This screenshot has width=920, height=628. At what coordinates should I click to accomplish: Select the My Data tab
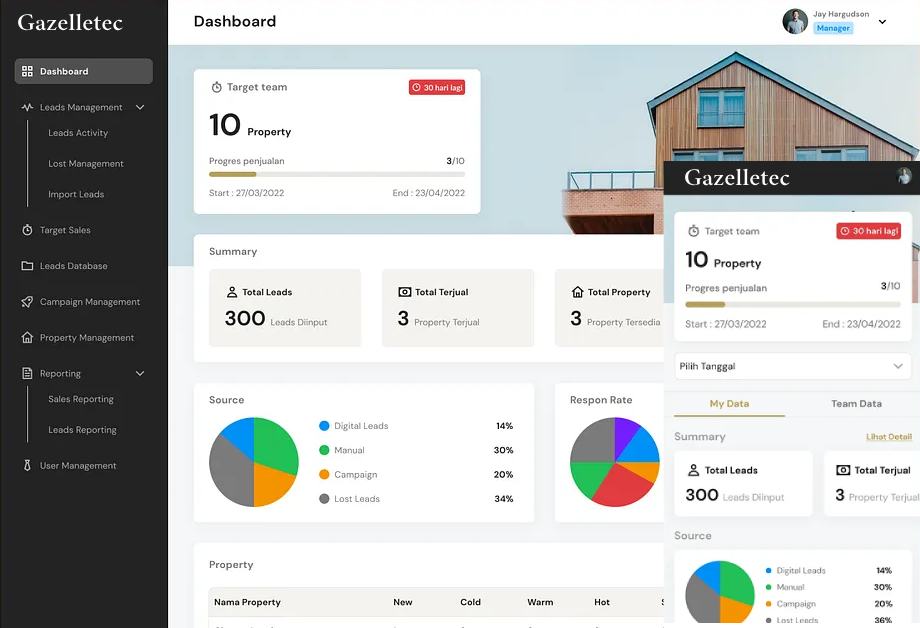(729, 404)
